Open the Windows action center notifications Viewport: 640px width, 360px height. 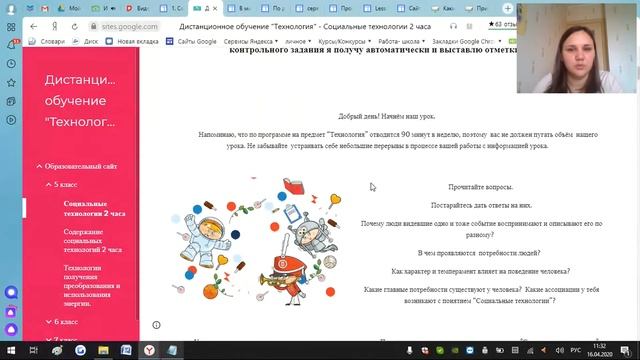(625, 350)
